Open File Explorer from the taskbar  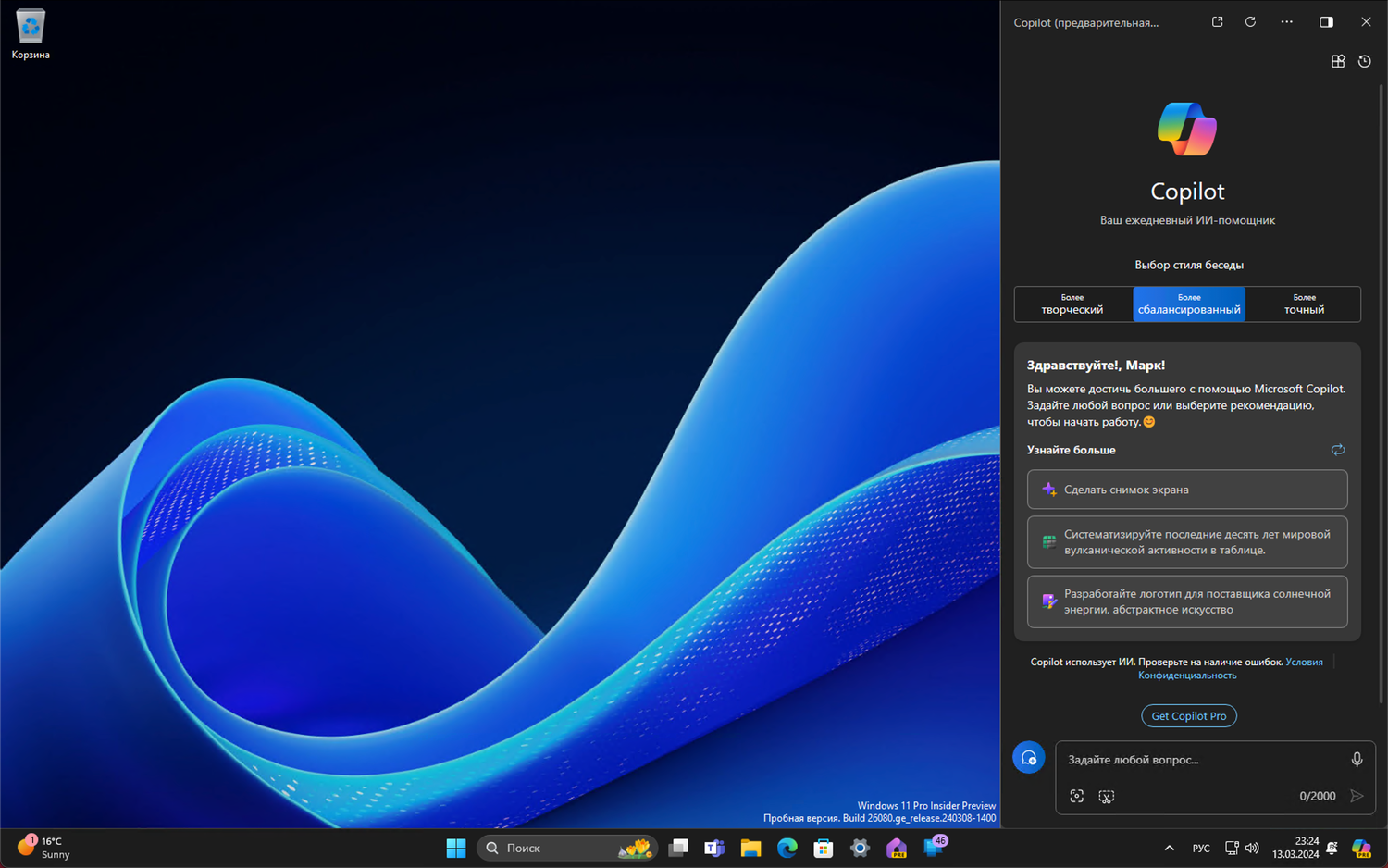pos(750,848)
